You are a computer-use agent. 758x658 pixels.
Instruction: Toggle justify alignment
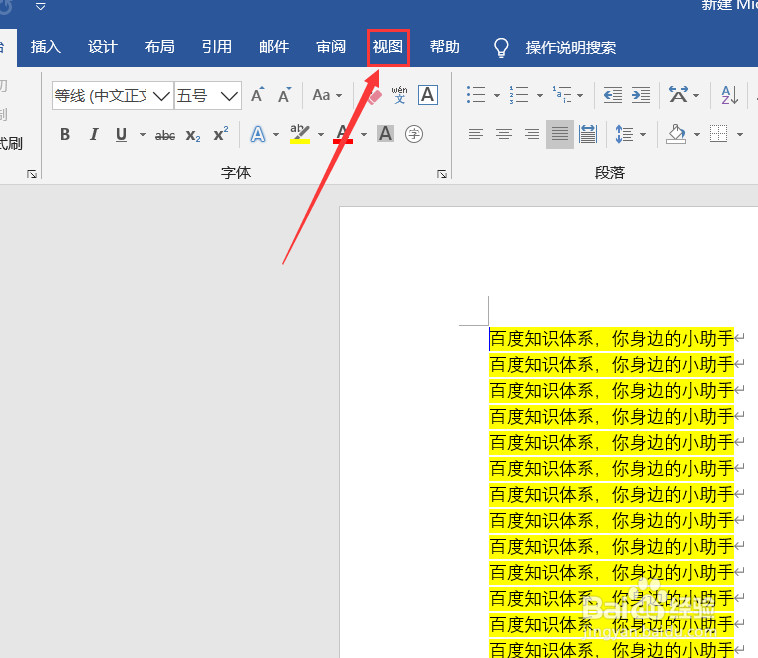tap(560, 134)
